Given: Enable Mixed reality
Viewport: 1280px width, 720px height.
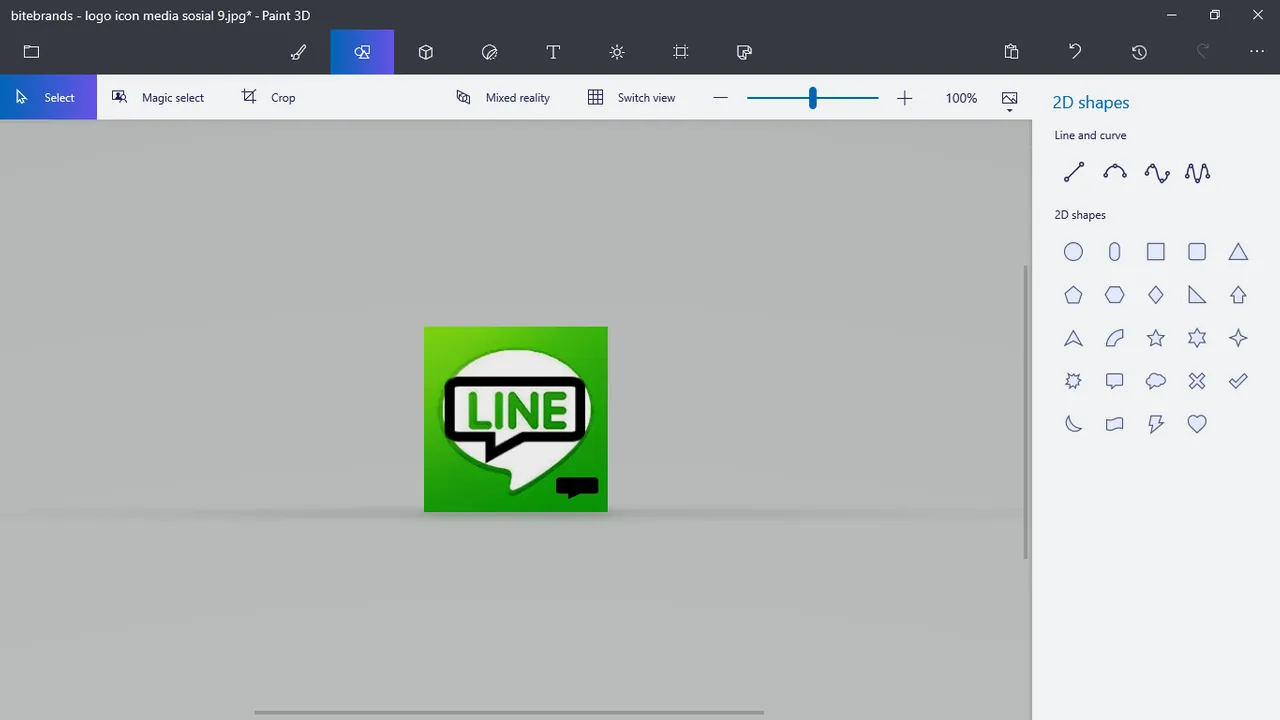Looking at the screenshot, I should 503,97.
